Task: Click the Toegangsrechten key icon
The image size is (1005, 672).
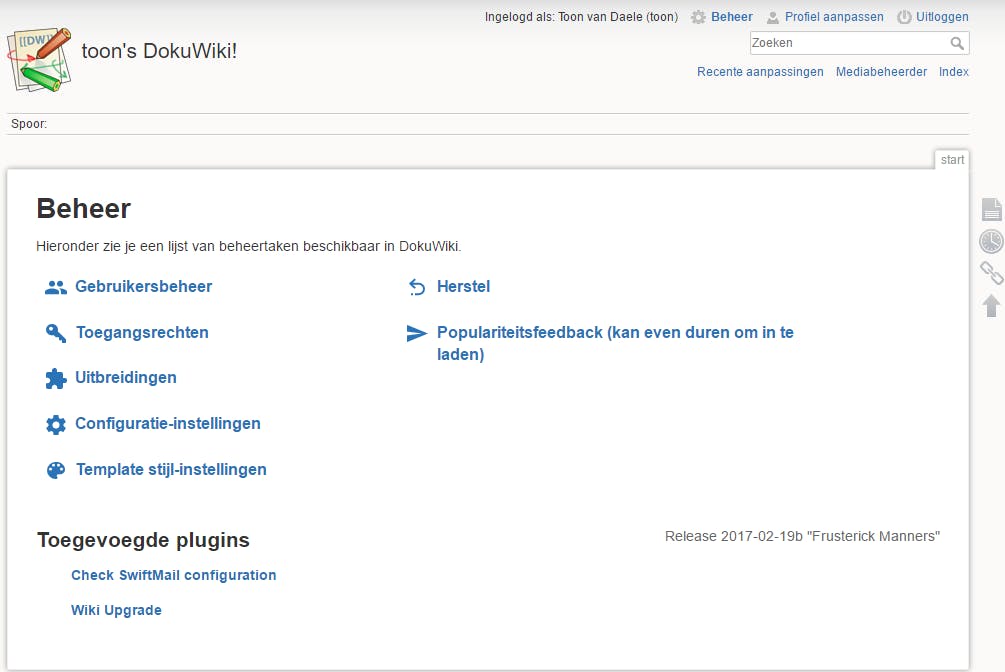Action: tap(56, 333)
